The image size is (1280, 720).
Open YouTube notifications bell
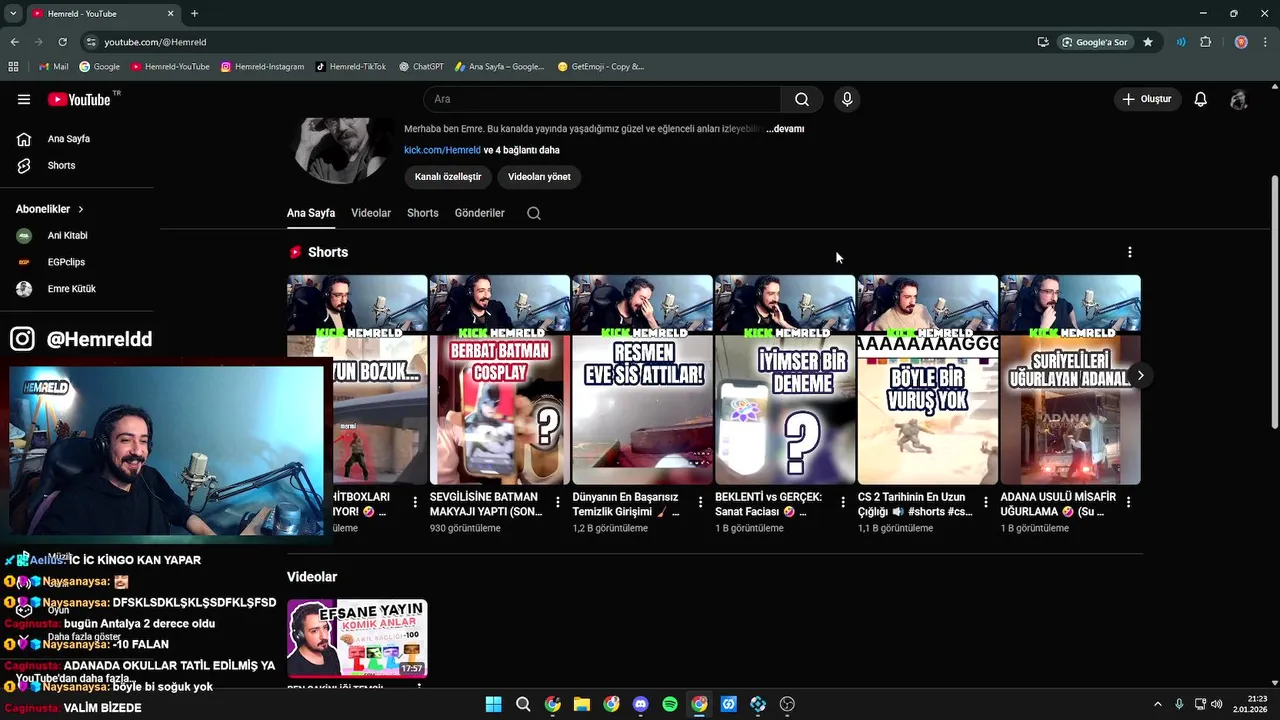point(1201,99)
